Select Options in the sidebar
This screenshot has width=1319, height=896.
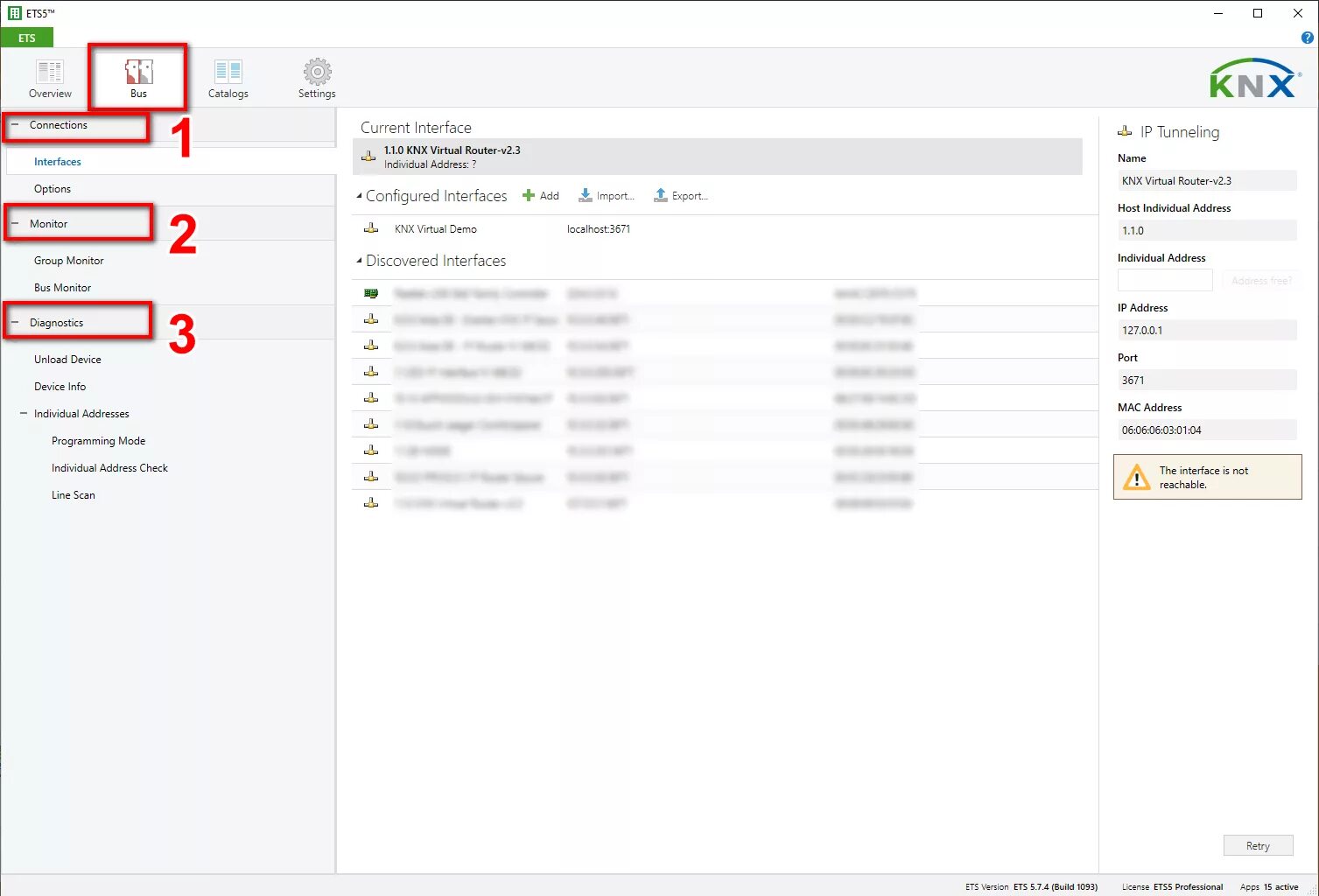pyautogui.click(x=53, y=189)
